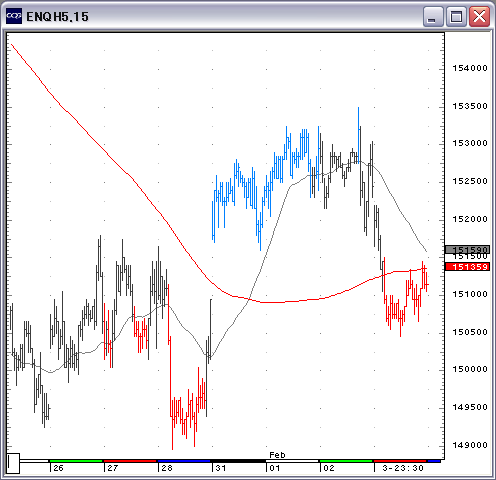Viewport: 496px width, 480px height.
Task: Click the date label 01 on time axis
Action: pyautogui.click(x=275, y=468)
